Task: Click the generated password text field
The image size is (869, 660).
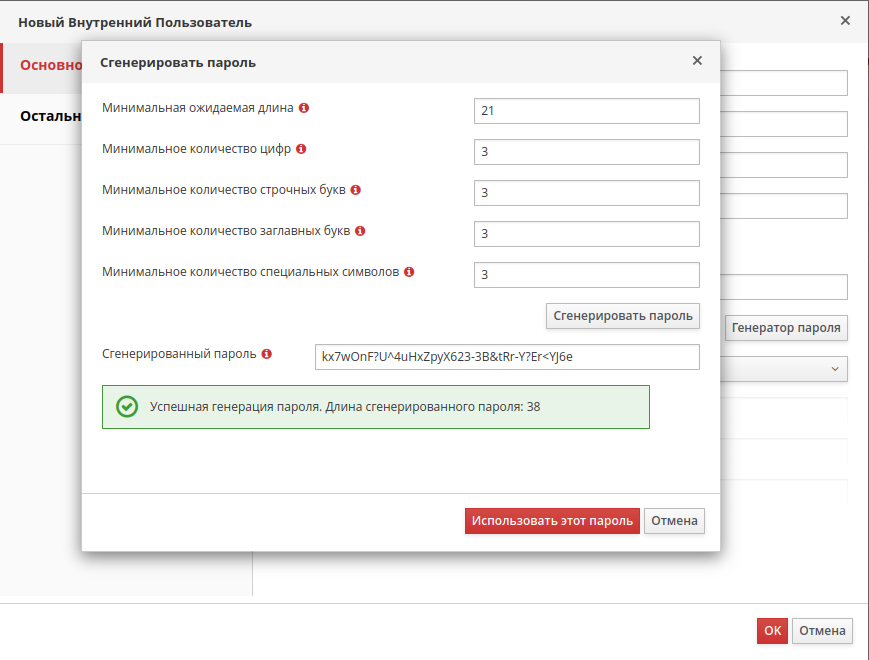Action: click(x=506, y=357)
